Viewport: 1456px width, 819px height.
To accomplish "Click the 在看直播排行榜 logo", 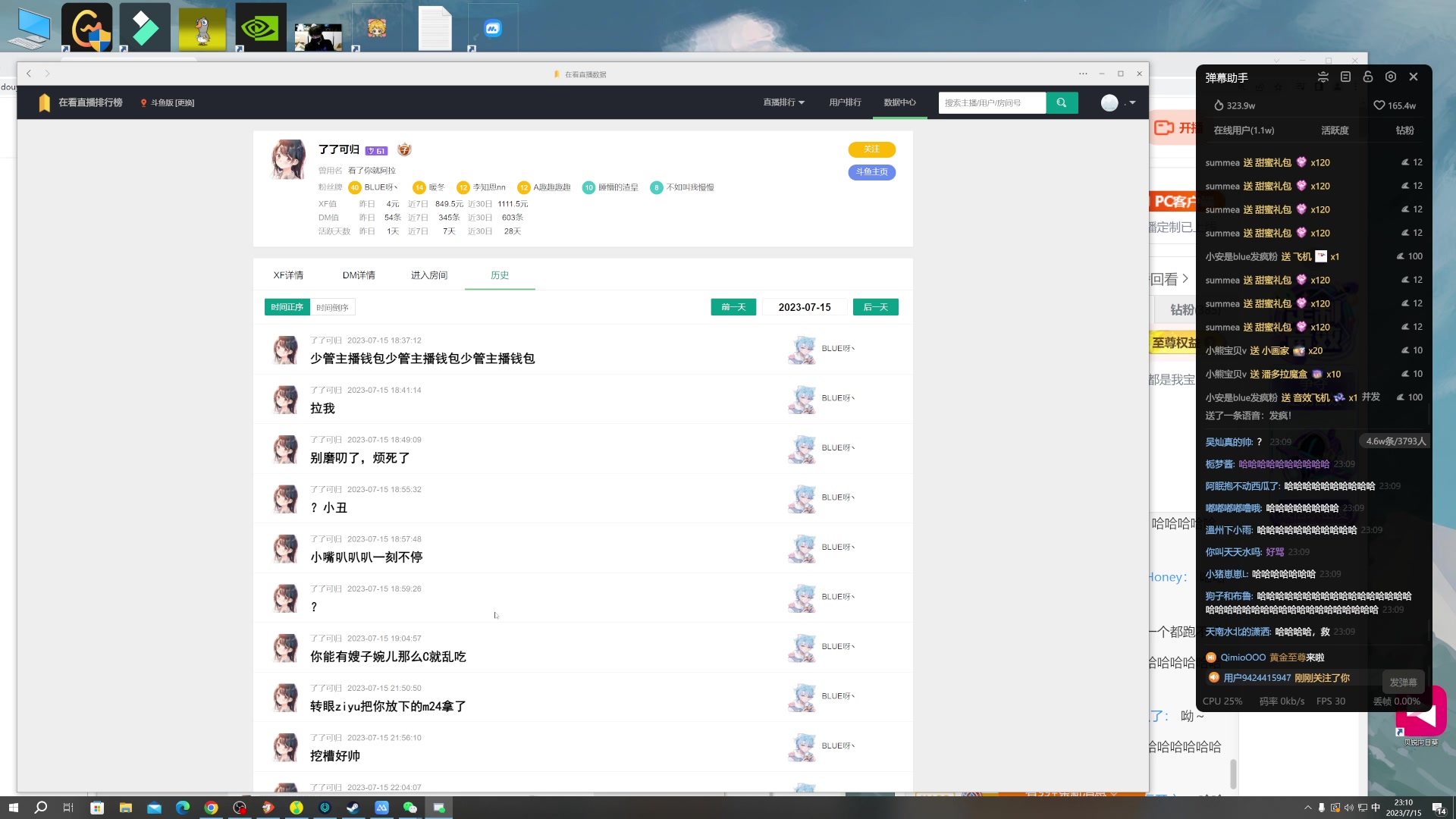I will point(80,102).
